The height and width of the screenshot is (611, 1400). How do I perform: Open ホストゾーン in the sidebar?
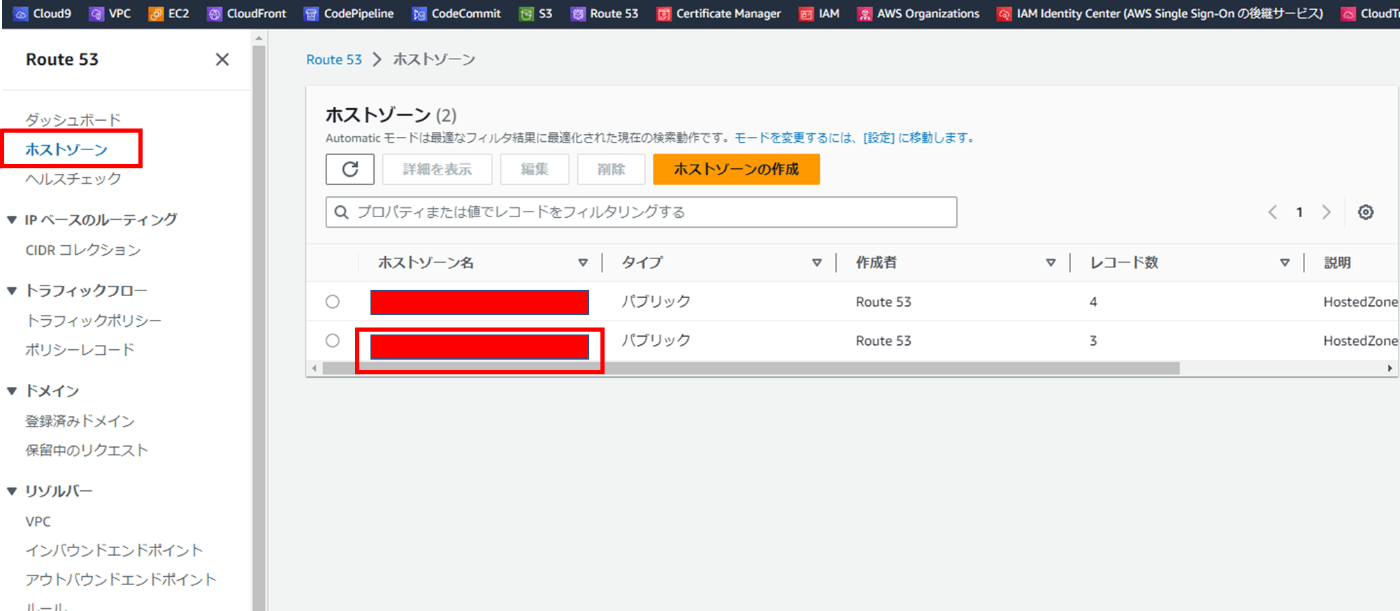(66, 149)
